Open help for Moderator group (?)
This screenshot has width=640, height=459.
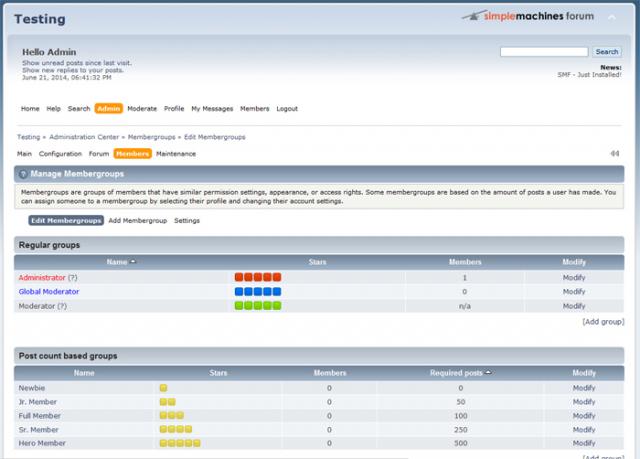pyautogui.click(x=62, y=306)
